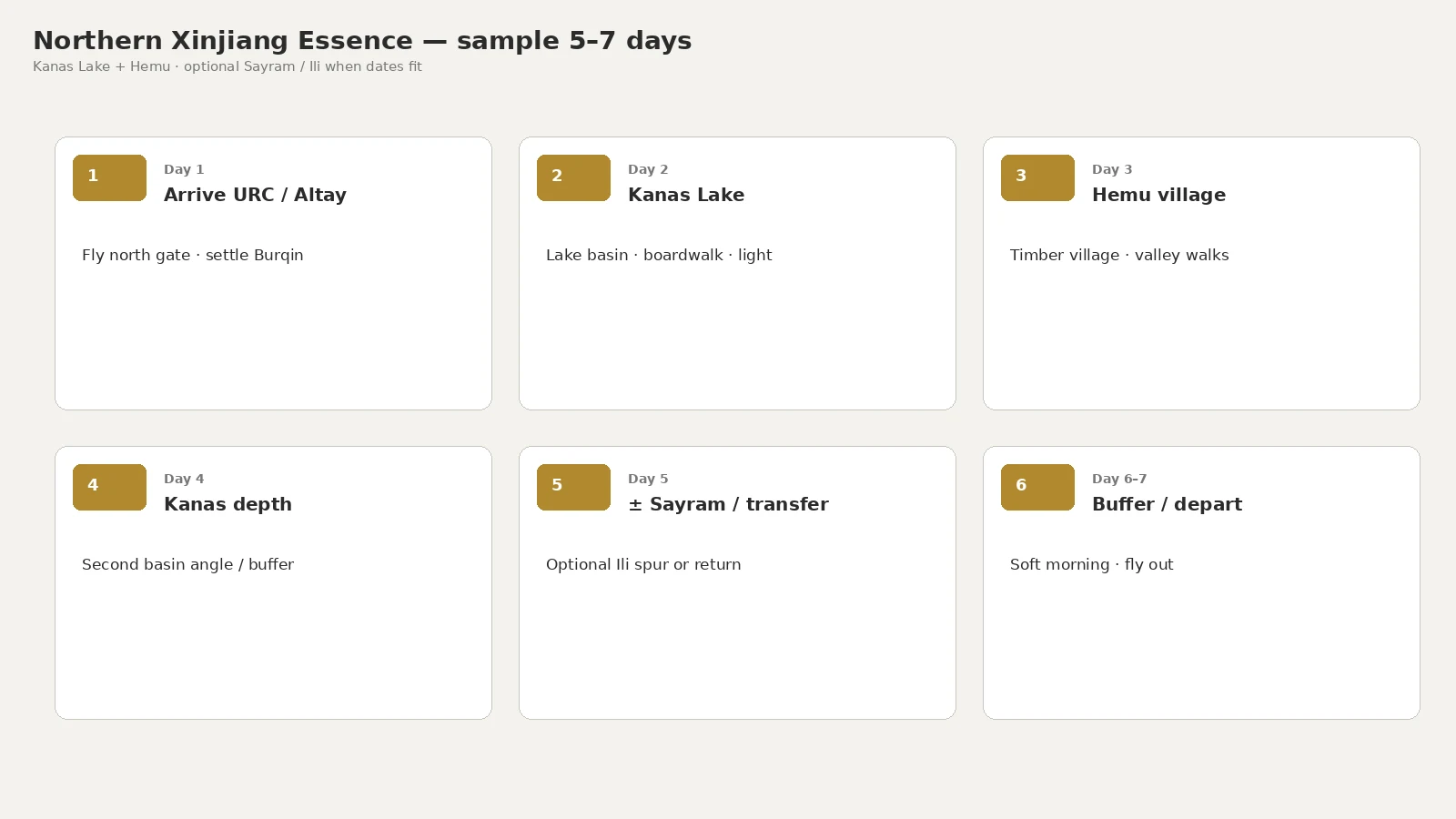Viewport: 1456px width, 819px height.
Task: Click 'Soft morning · fly out' text
Action: tap(1091, 564)
